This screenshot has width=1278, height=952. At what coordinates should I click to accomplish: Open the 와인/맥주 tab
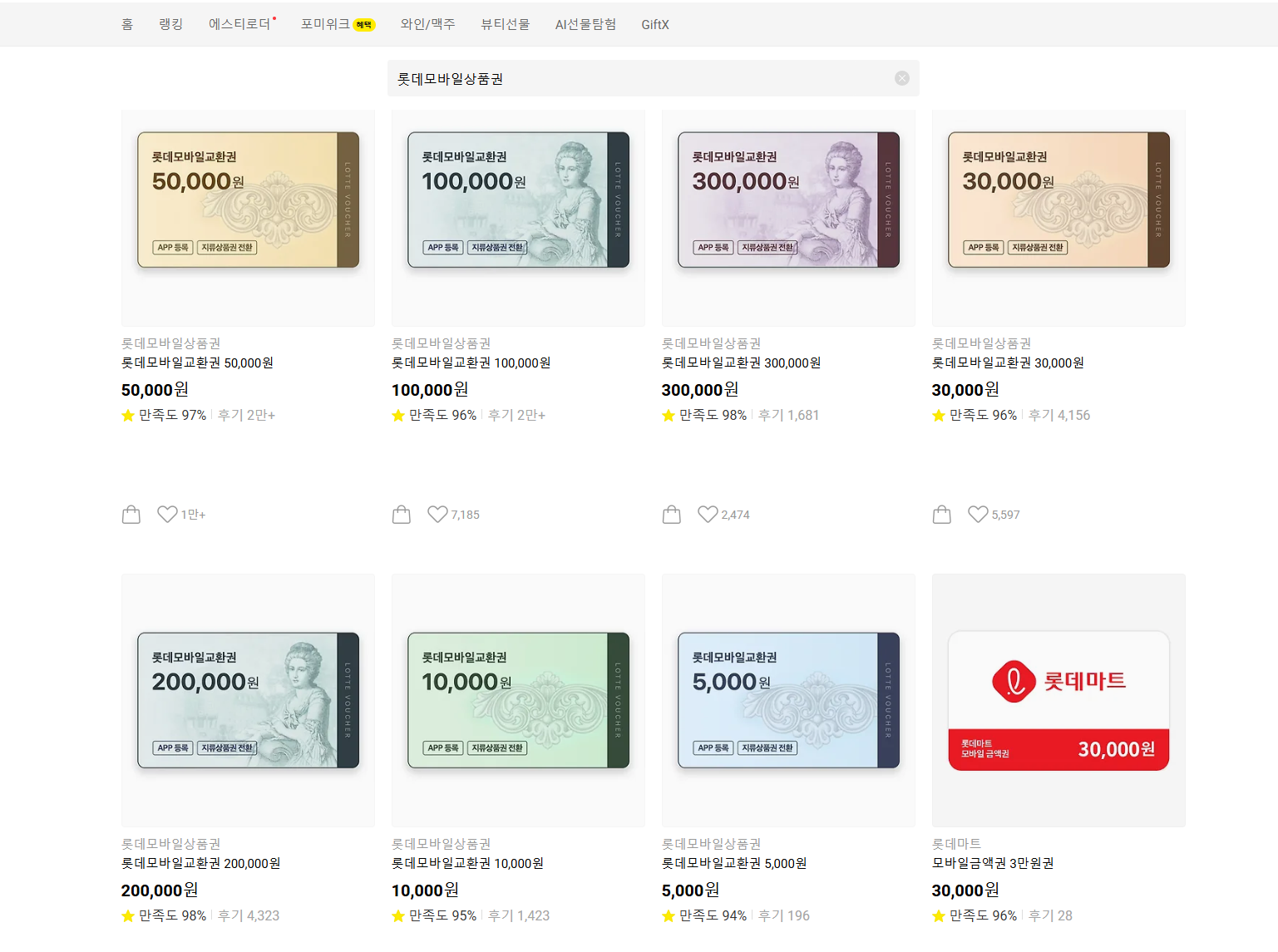tap(427, 24)
